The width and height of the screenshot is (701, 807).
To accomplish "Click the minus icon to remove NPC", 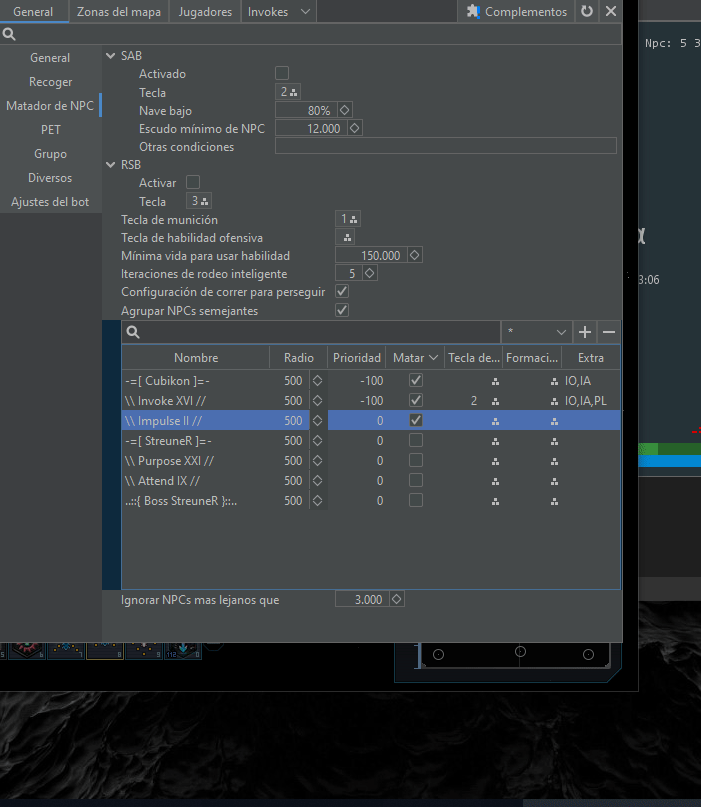I will 608,332.
